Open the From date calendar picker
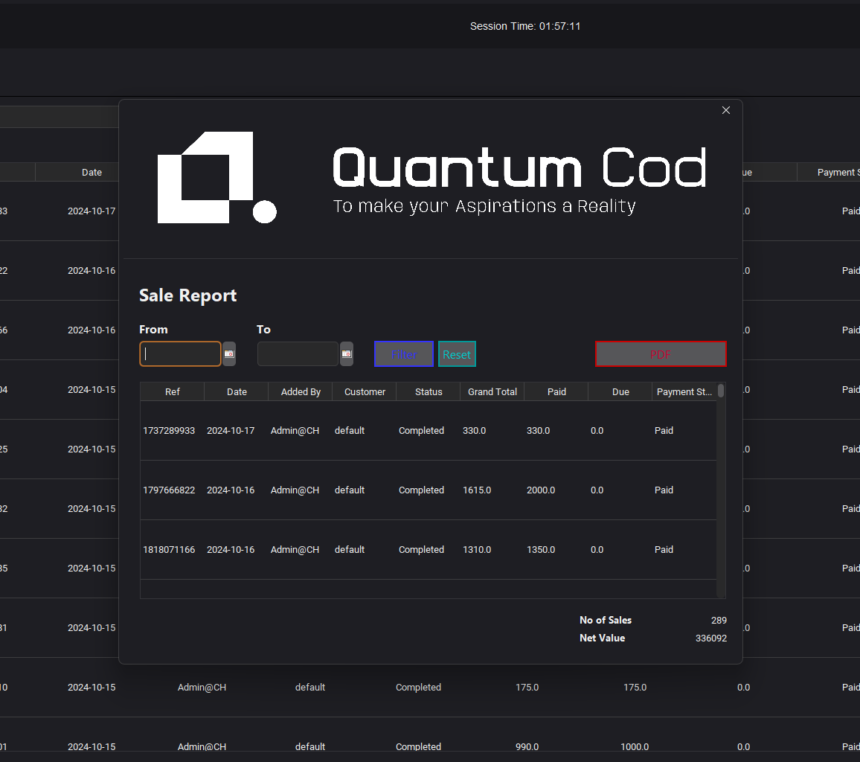 click(229, 354)
